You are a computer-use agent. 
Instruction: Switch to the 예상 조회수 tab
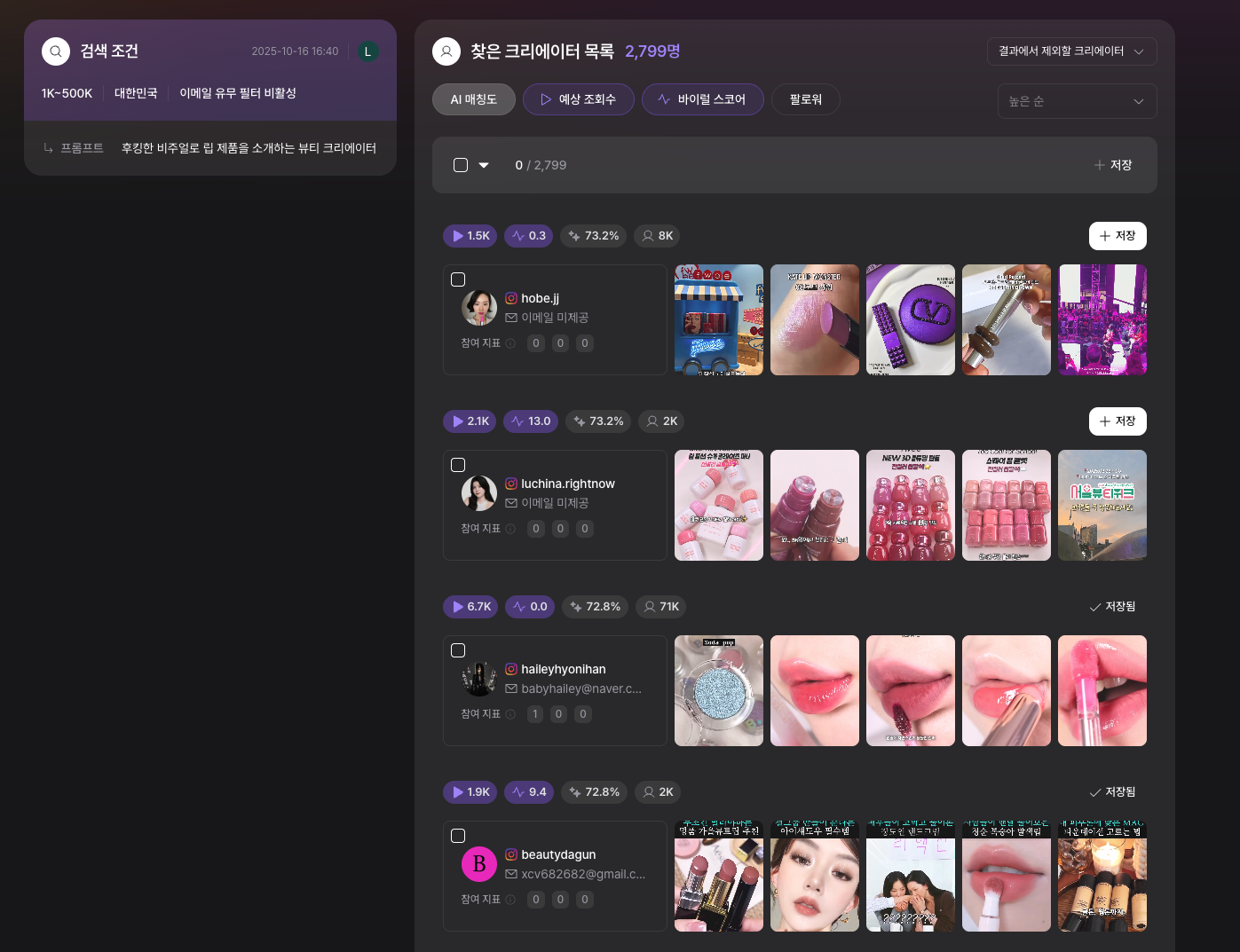pos(578,99)
